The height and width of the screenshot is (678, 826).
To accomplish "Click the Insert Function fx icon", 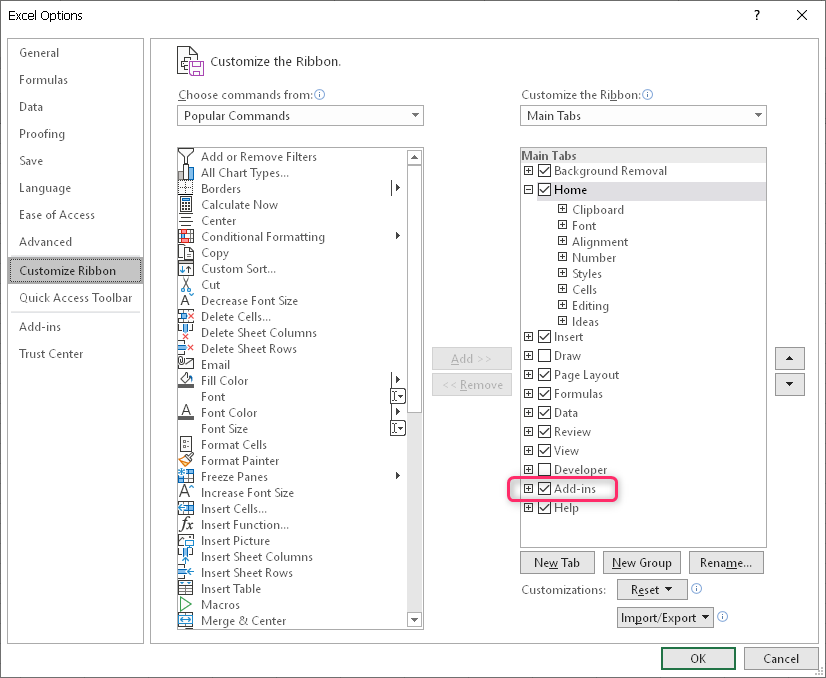I will point(185,525).
